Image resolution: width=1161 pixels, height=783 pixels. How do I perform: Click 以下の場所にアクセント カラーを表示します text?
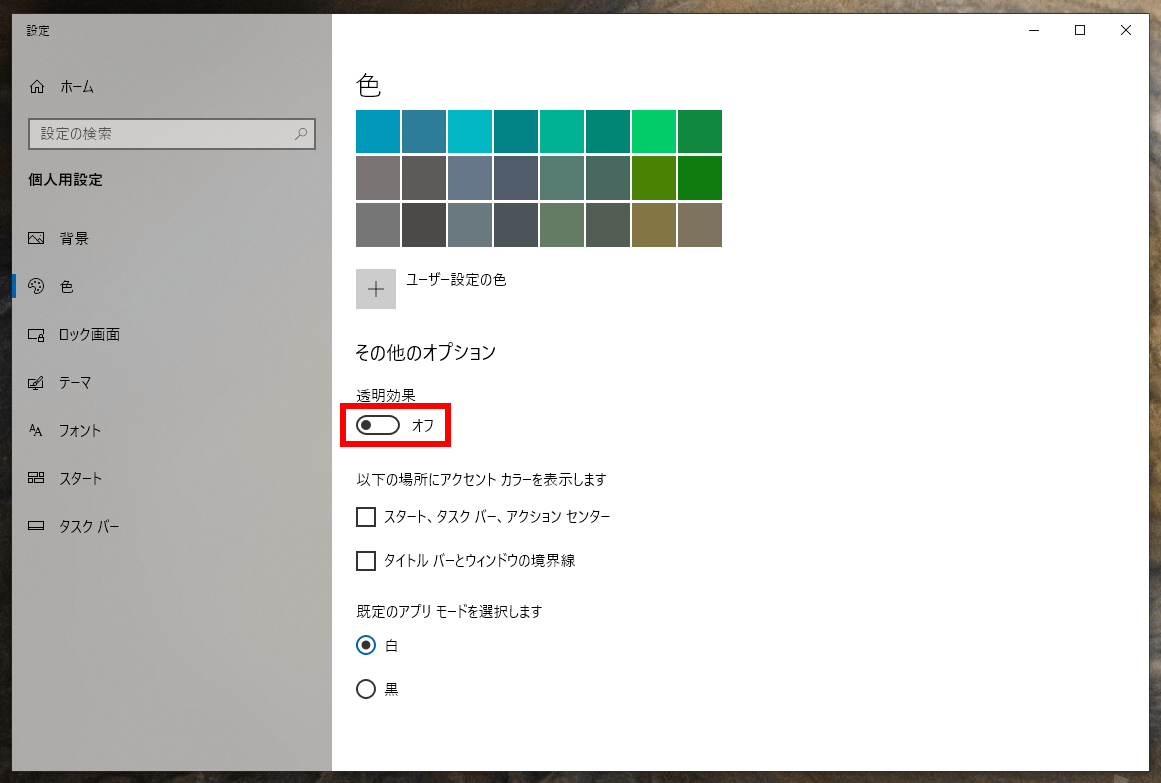tap(481, 480)
